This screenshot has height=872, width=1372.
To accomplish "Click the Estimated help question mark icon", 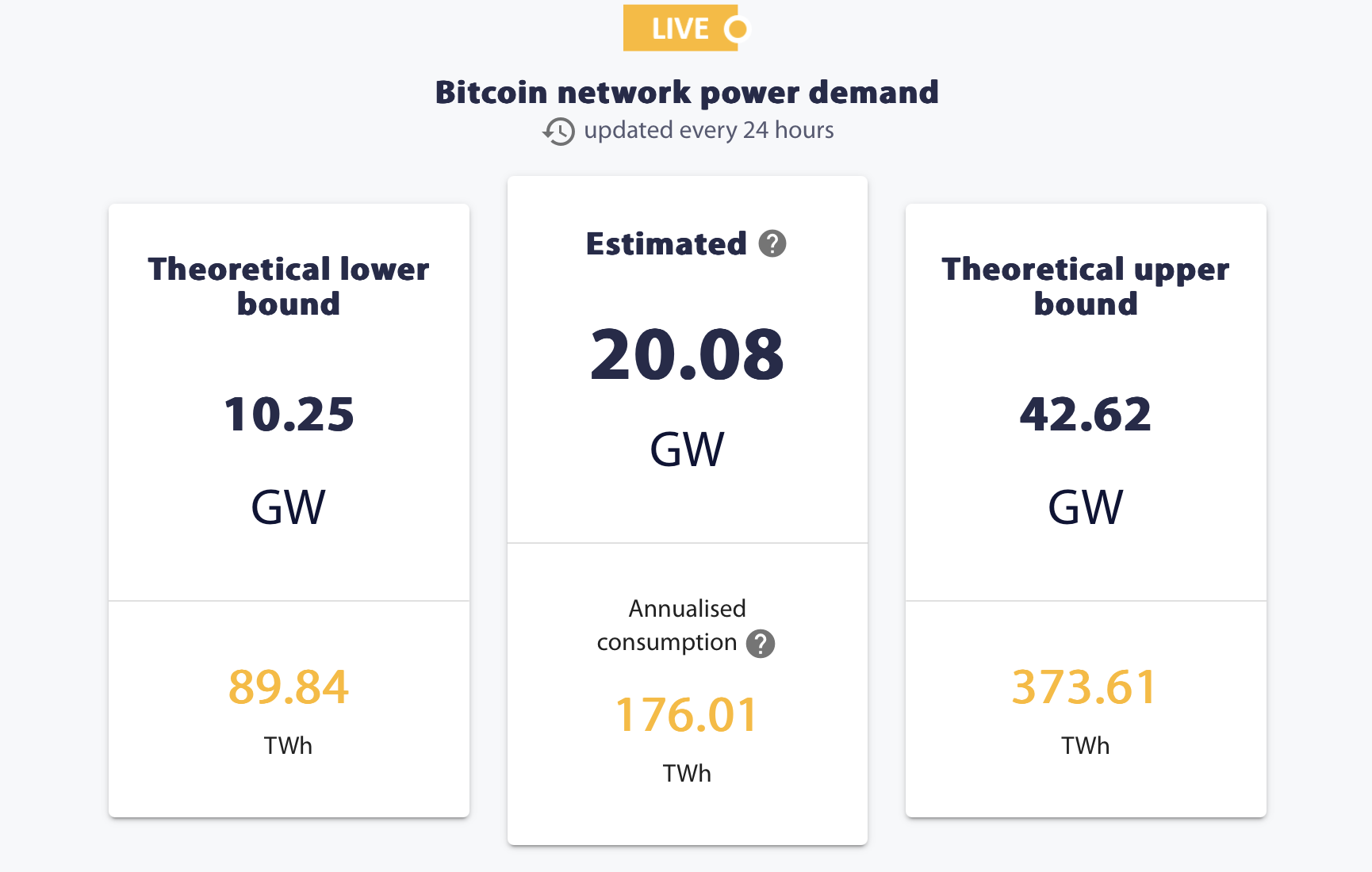I will 772,243.
